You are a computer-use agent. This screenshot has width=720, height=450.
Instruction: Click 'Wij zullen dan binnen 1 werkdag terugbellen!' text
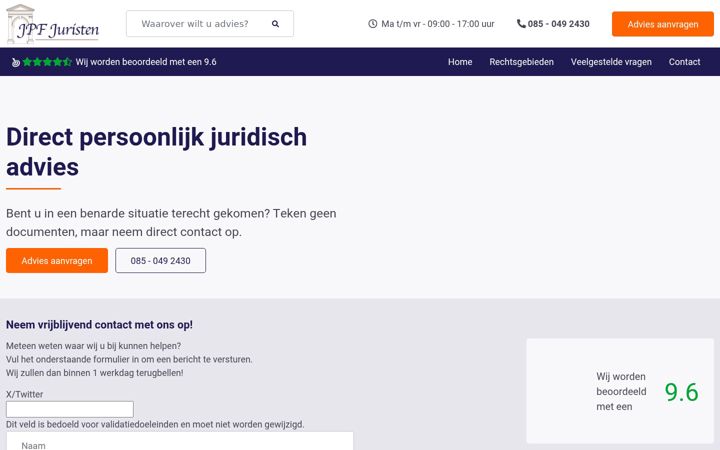pyautogui.click(x=95, y=373)
